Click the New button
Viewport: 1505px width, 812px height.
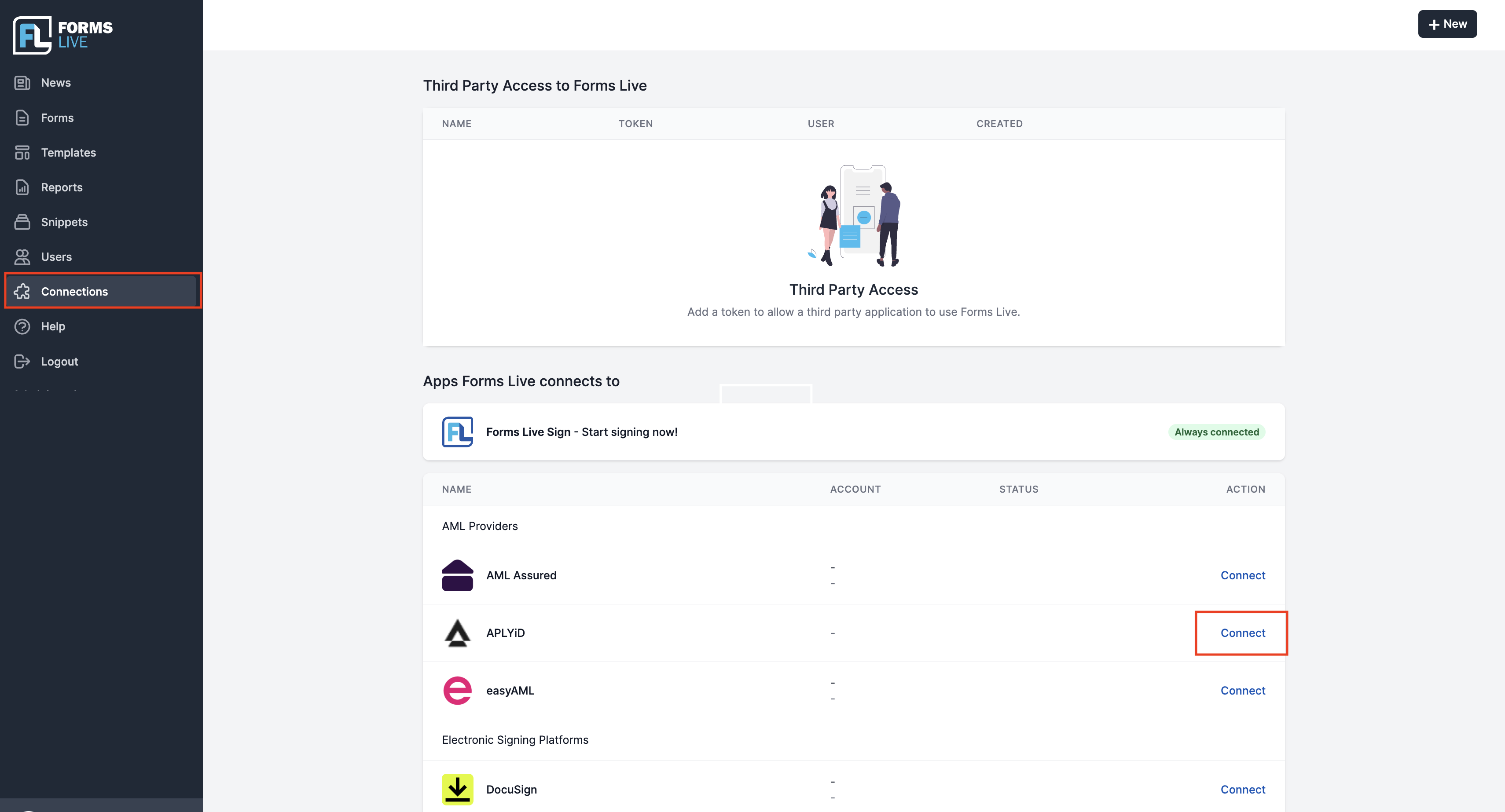(x=1447, y=24)
